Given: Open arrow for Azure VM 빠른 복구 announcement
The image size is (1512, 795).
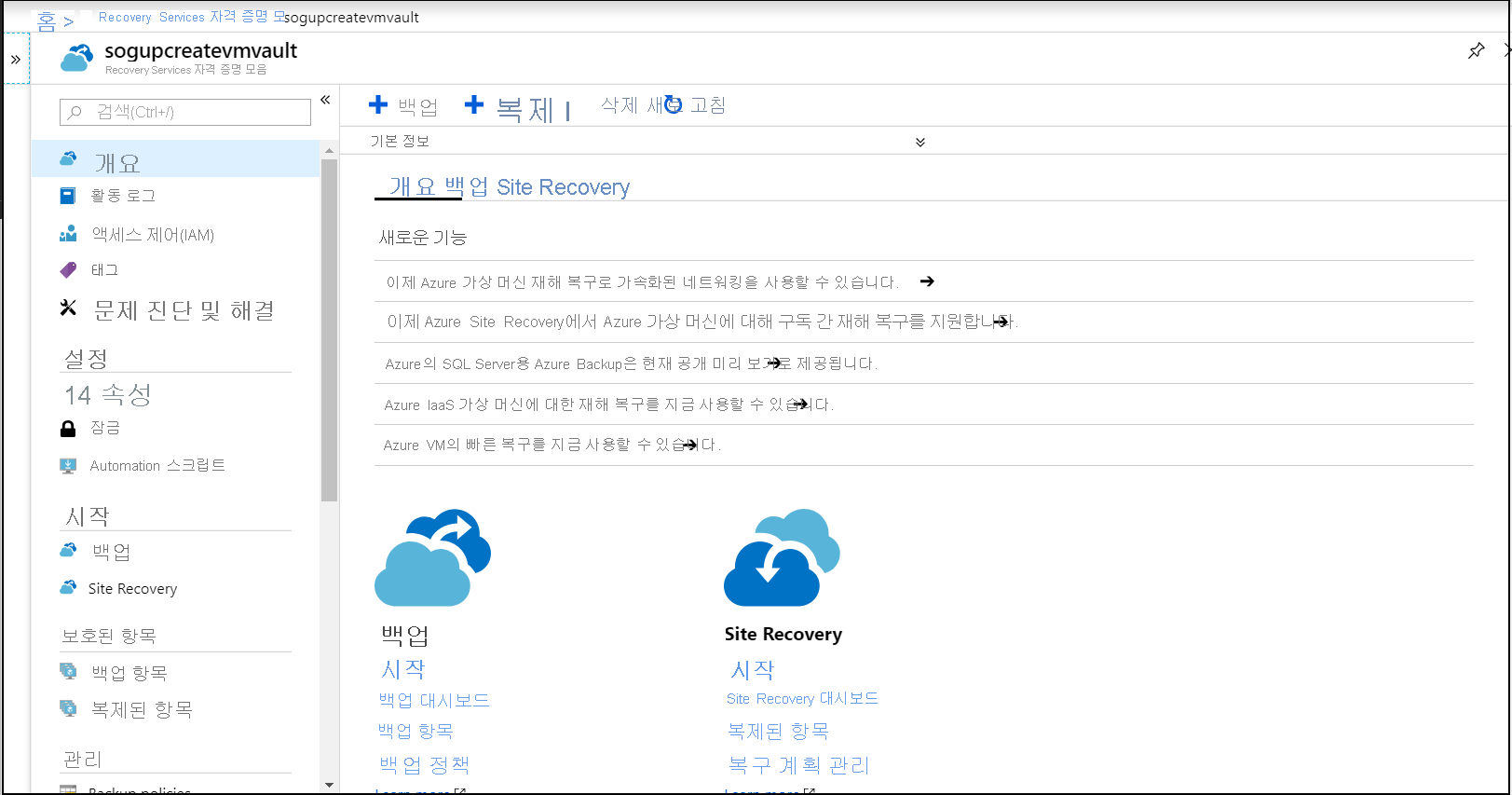Looking at the screenshot, I should coord(689,445).
